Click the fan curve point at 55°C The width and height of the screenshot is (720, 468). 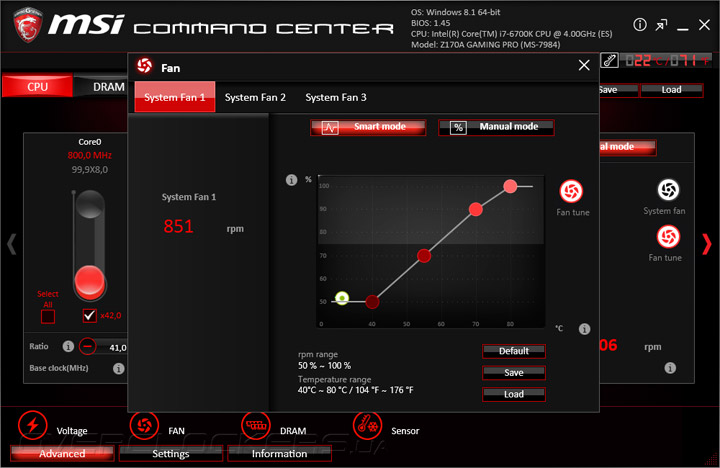[424, 256]
